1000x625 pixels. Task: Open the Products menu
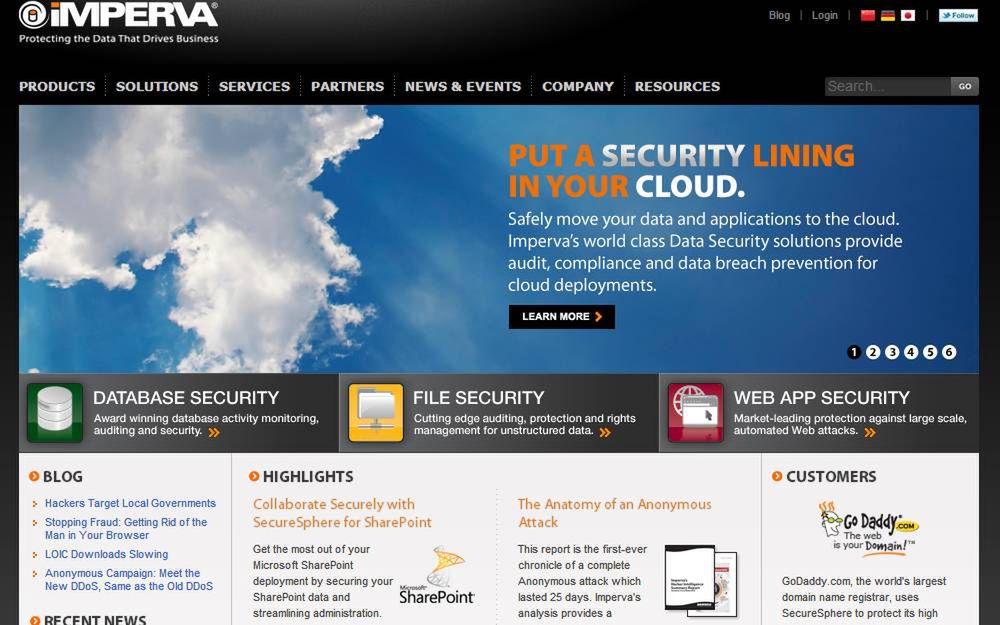click(57, 86)
